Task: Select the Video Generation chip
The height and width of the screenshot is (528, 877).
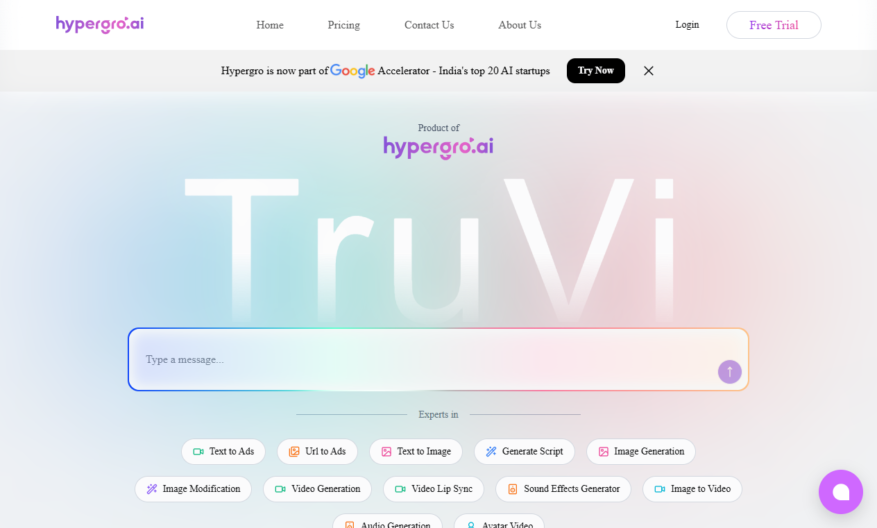Action: (x=317, y=489)
